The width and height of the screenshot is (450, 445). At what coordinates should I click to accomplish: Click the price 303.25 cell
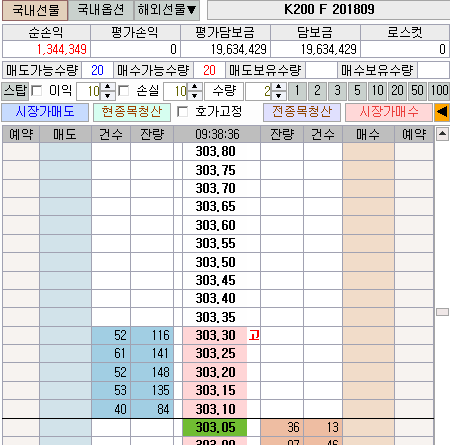coord(215,354)
